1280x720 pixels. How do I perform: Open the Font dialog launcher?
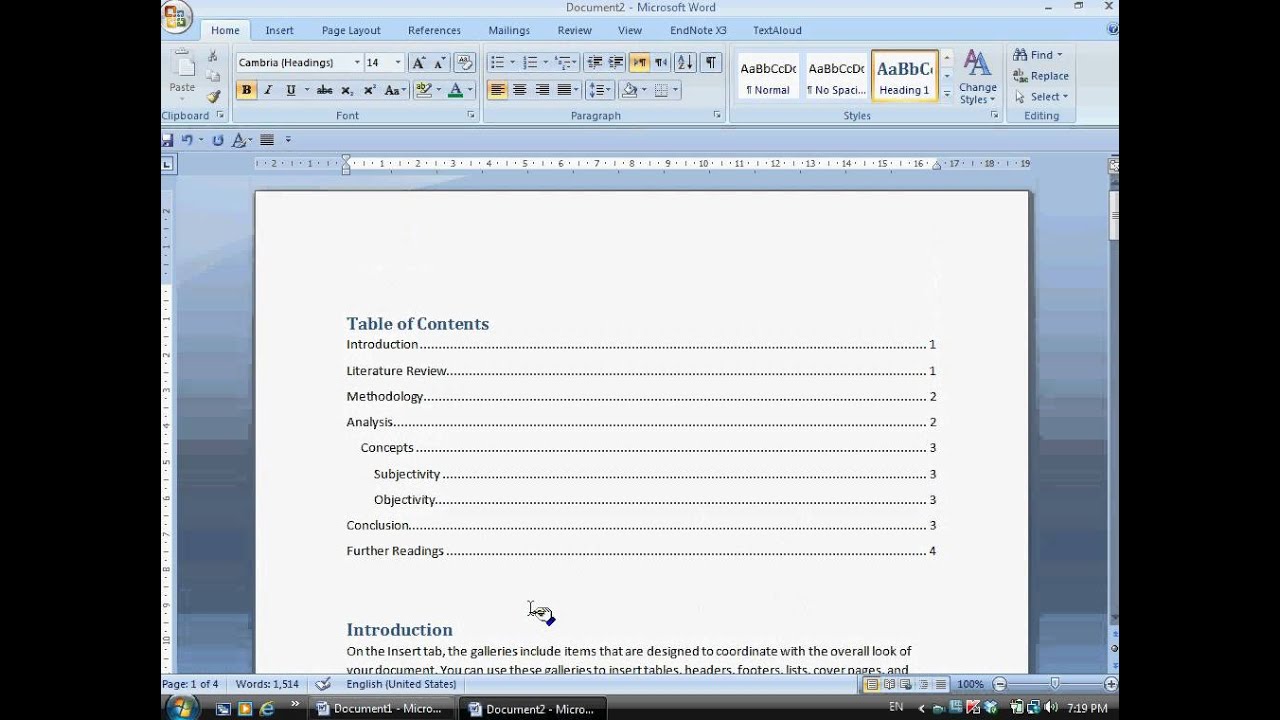pyautogui.click(x=471, y=116)
